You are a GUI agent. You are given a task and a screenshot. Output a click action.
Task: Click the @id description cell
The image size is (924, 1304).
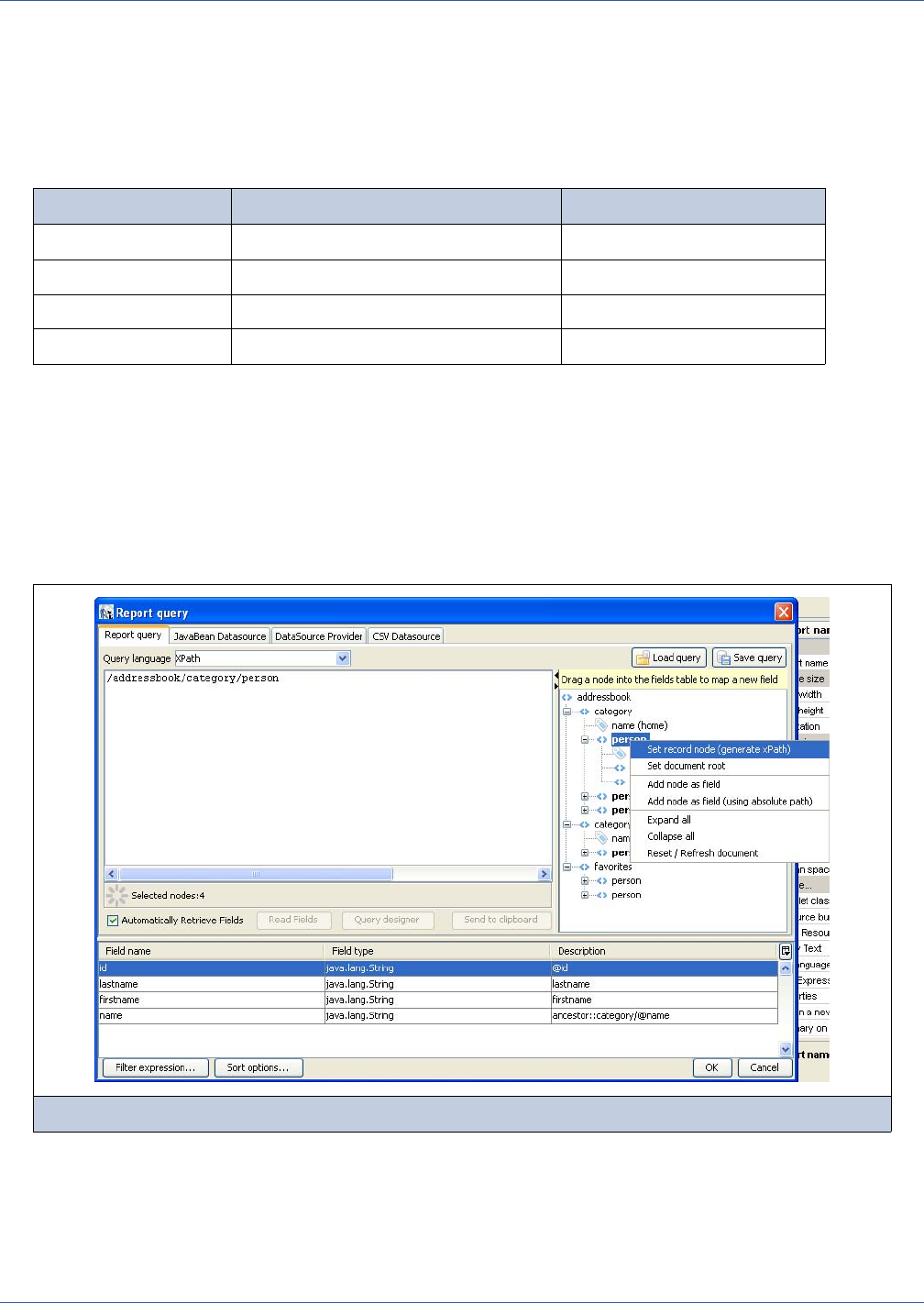[x=664, y=967]
